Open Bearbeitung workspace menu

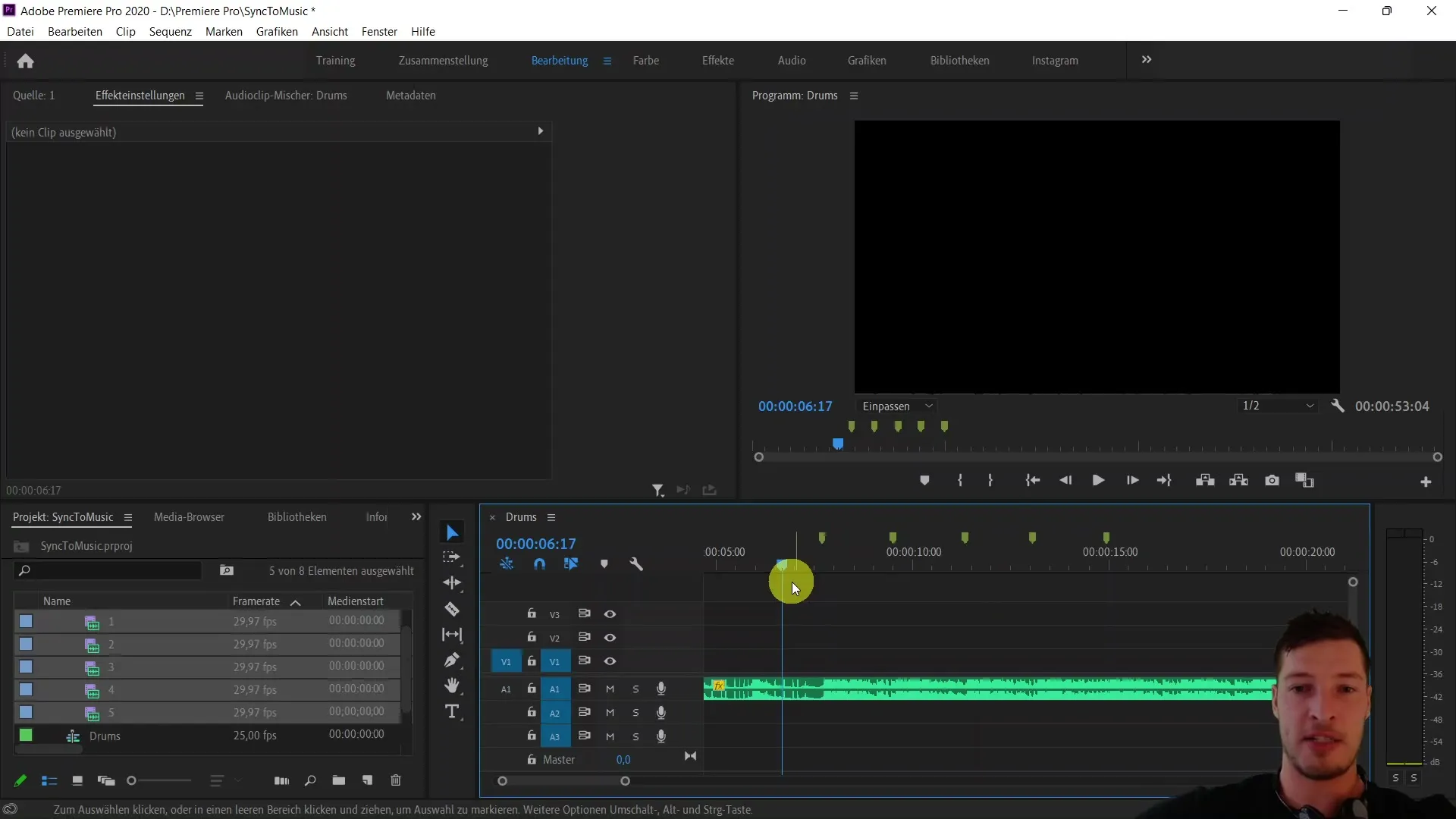(x=607, y=61)
